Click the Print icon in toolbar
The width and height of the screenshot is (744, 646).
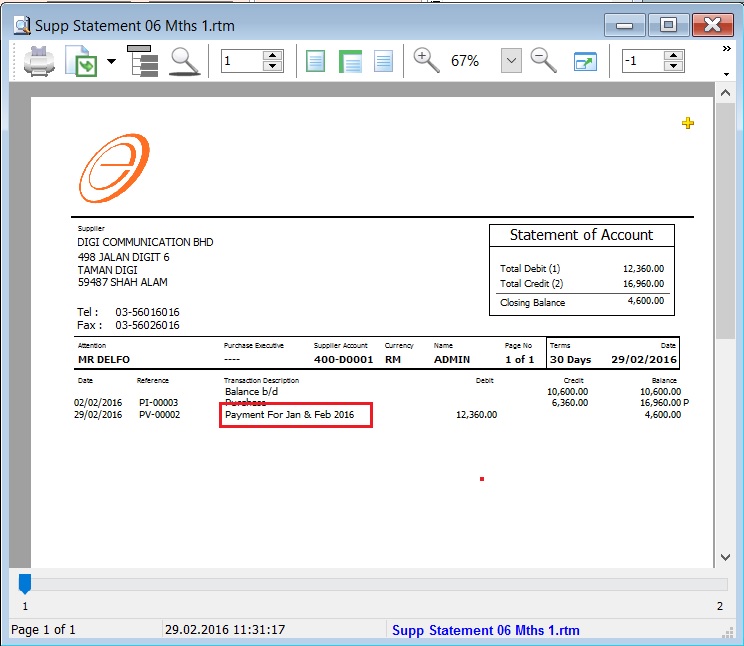click(38, 62)
